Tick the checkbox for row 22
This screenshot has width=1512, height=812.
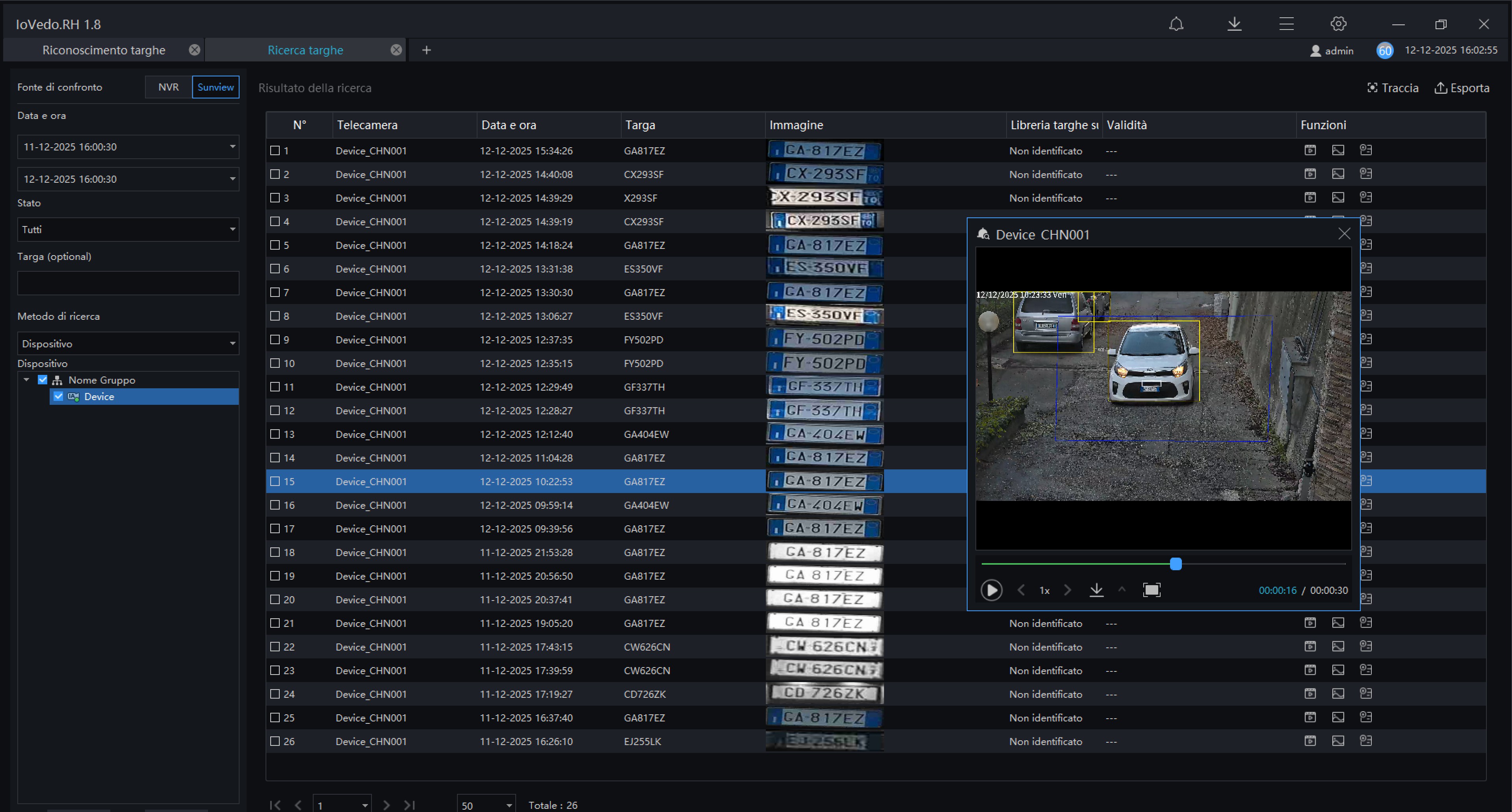tap(275, 647)
